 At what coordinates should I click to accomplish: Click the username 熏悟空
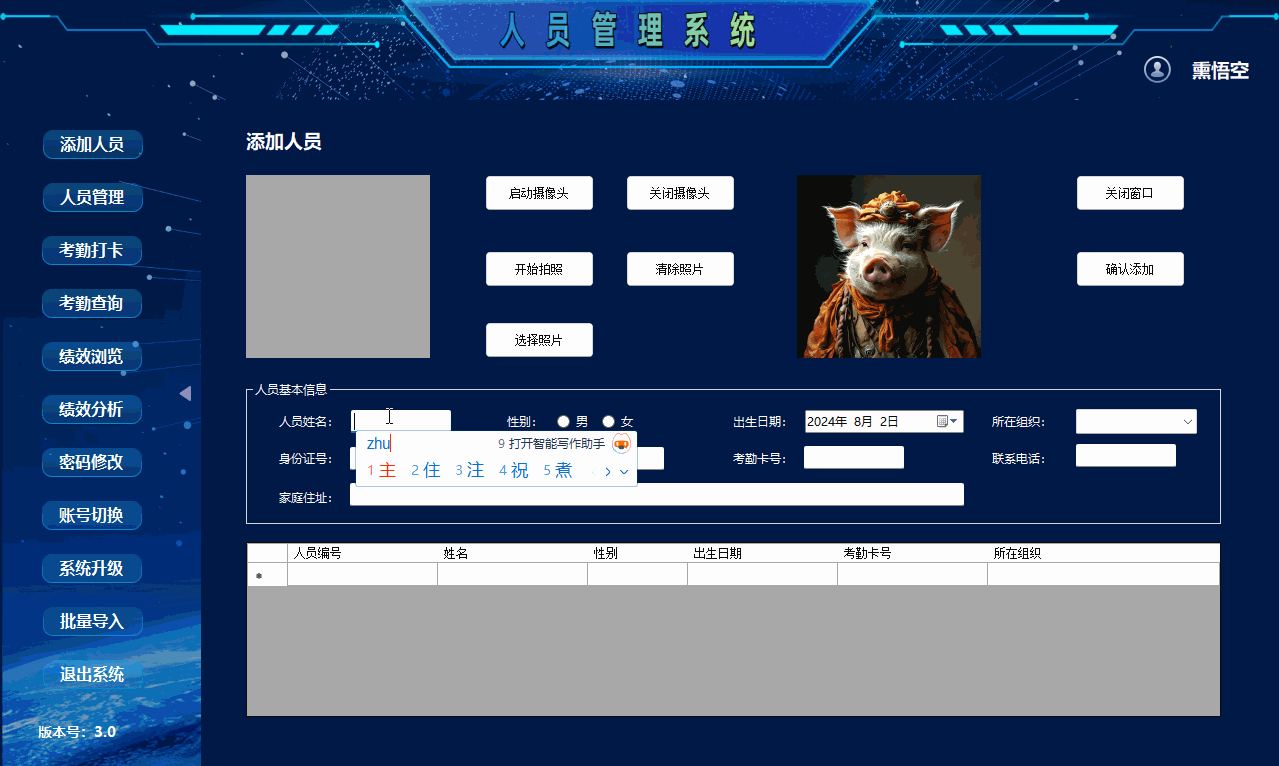(1221, 71)
